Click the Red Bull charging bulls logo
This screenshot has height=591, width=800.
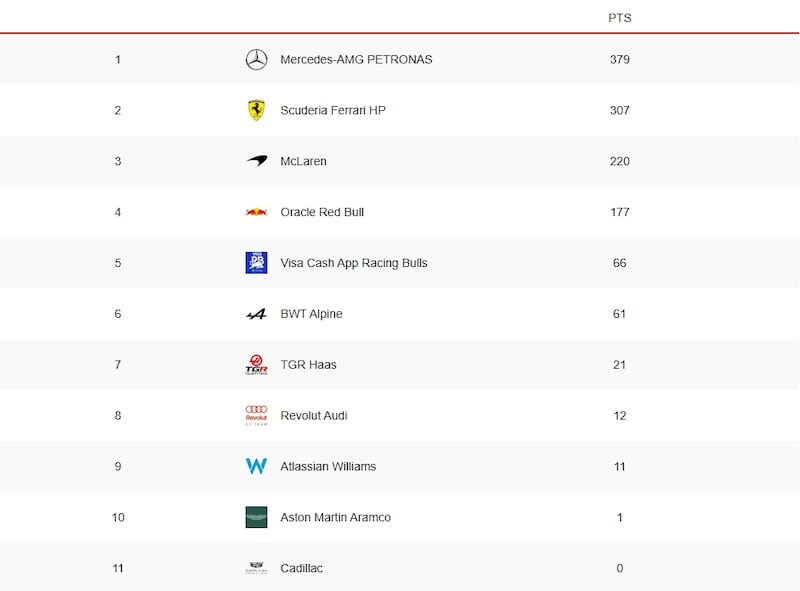click(256, 212)
